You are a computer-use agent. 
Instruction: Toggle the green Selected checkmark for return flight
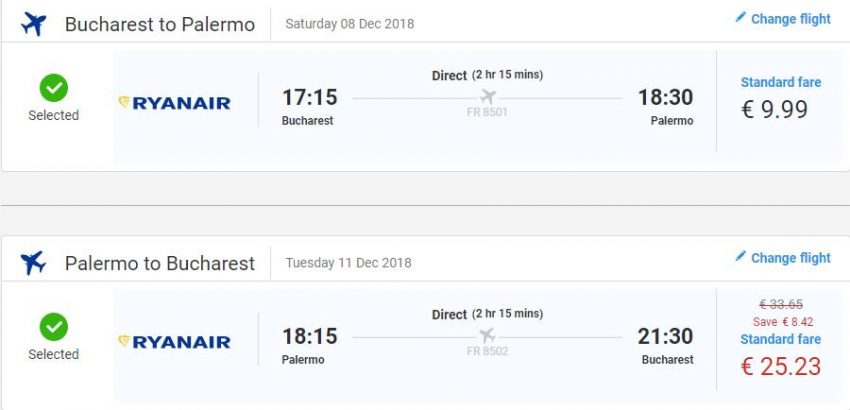pos(53,328)
